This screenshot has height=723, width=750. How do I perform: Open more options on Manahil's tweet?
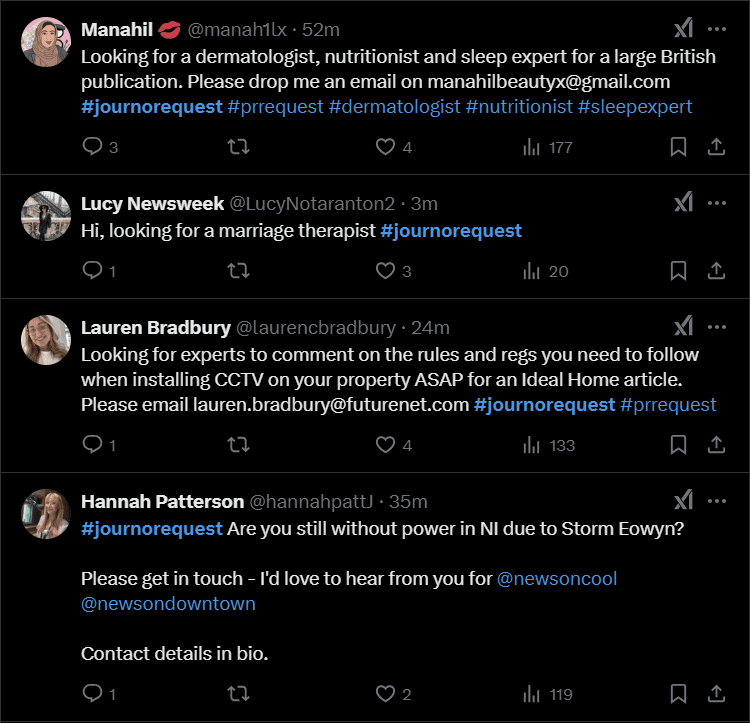tap(717, 29)
